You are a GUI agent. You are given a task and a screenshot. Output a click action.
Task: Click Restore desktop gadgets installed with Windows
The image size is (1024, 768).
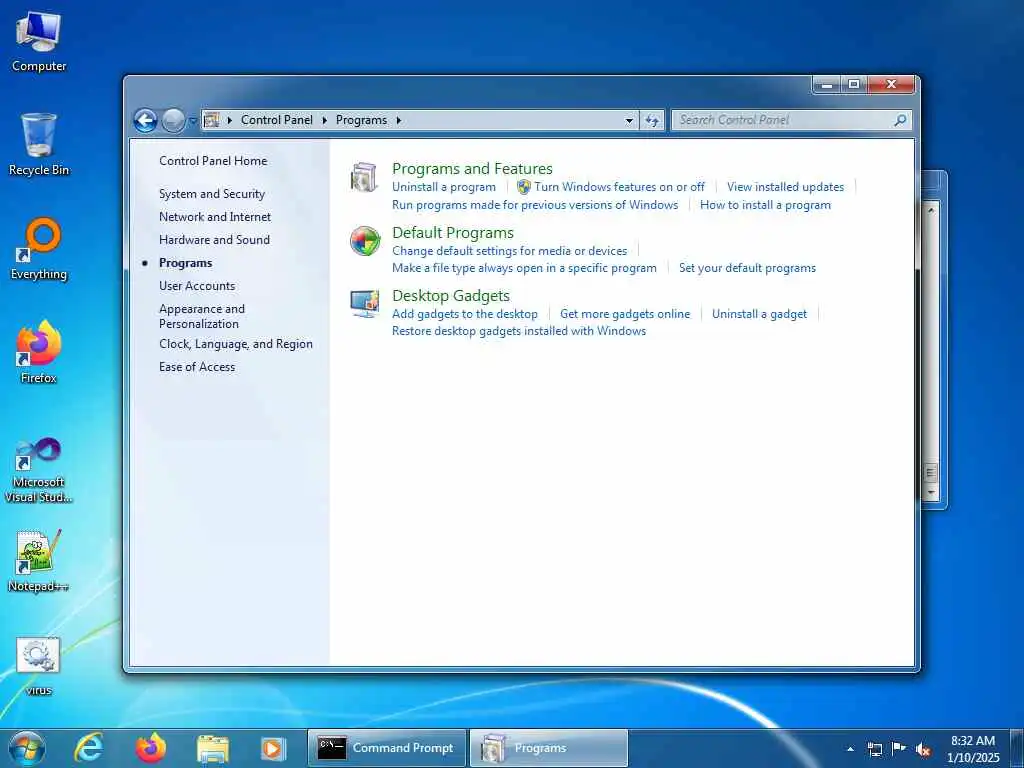coord(519,331)
